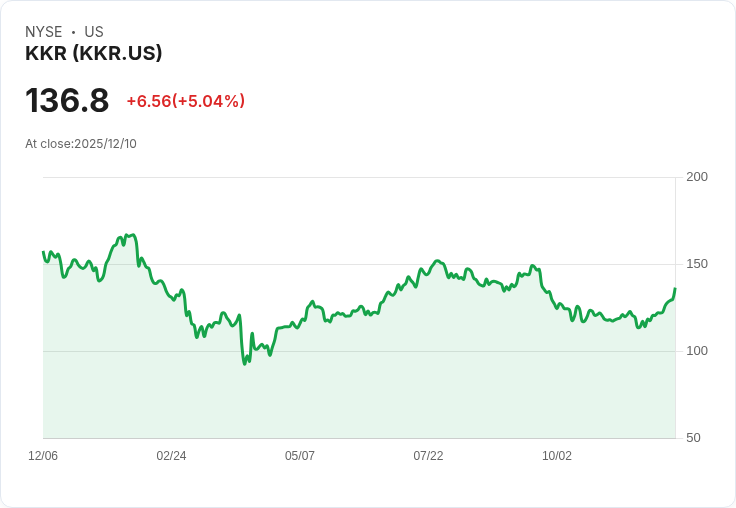This screenshot has height=508, width=736.
Task: Click the 136.8 current price
Action: click(67, 101)
